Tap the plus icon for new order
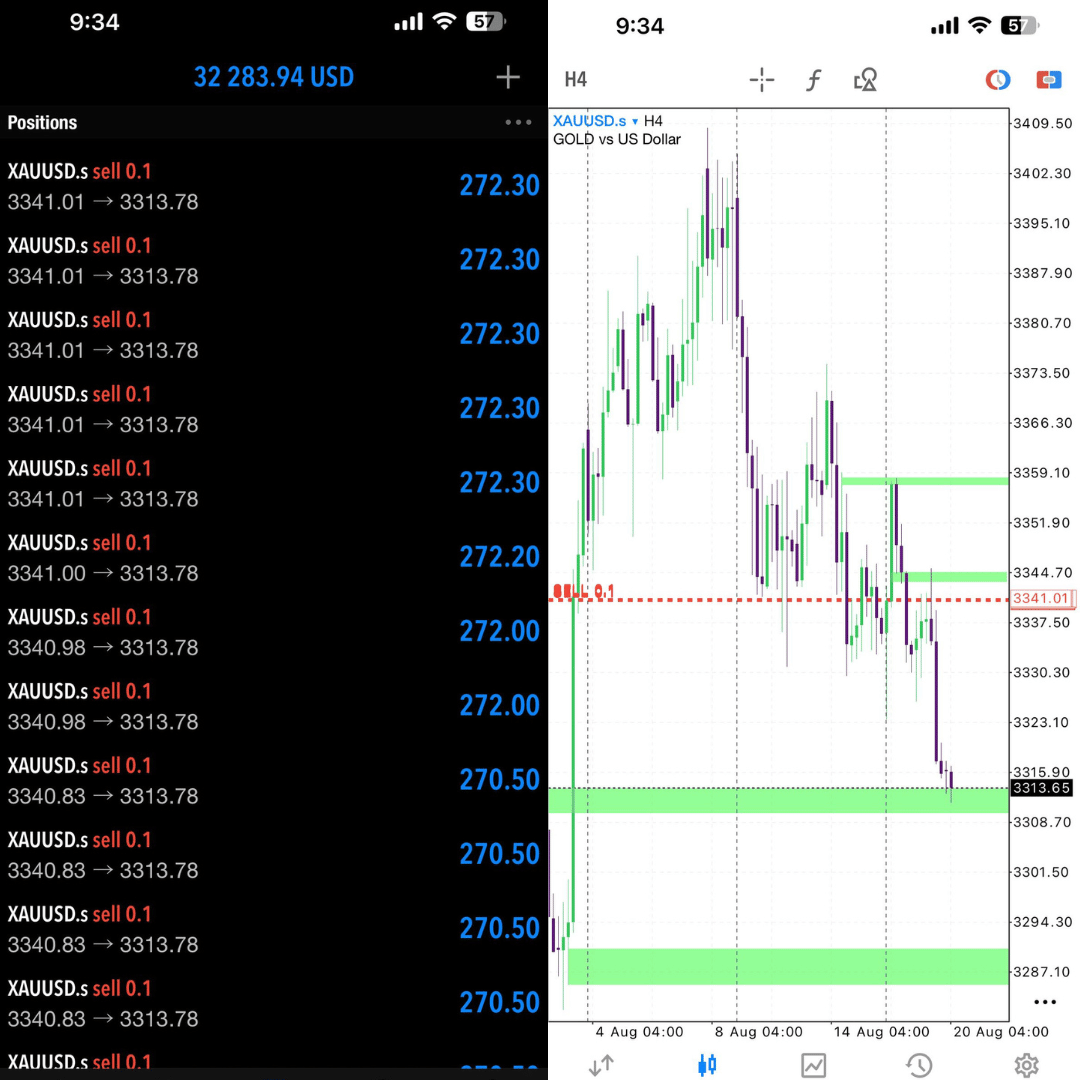 pyautogui.click(x=508, y=78)
